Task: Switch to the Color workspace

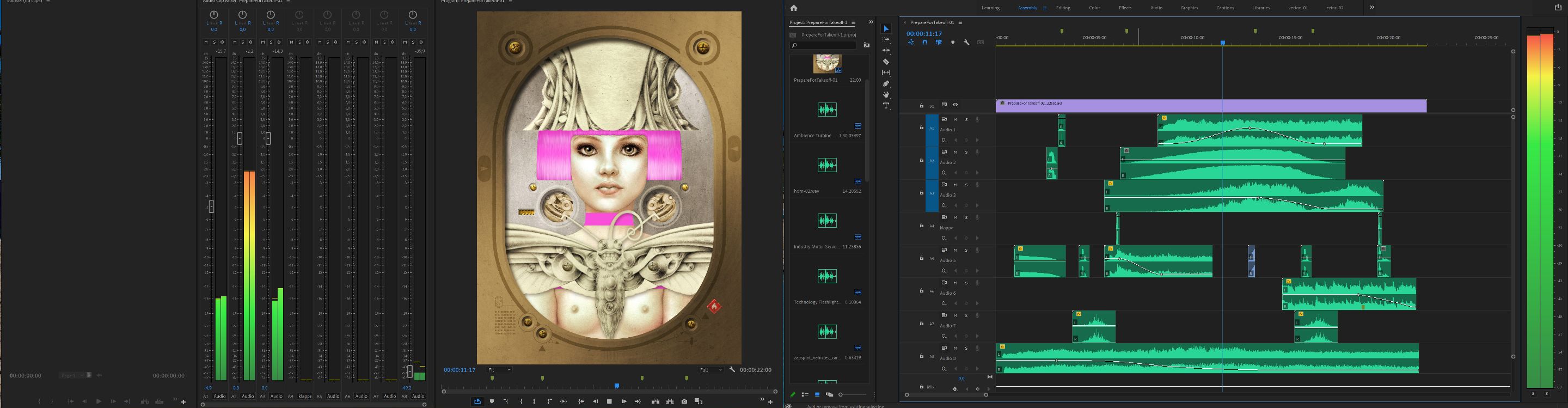Action: point(1095,8)
